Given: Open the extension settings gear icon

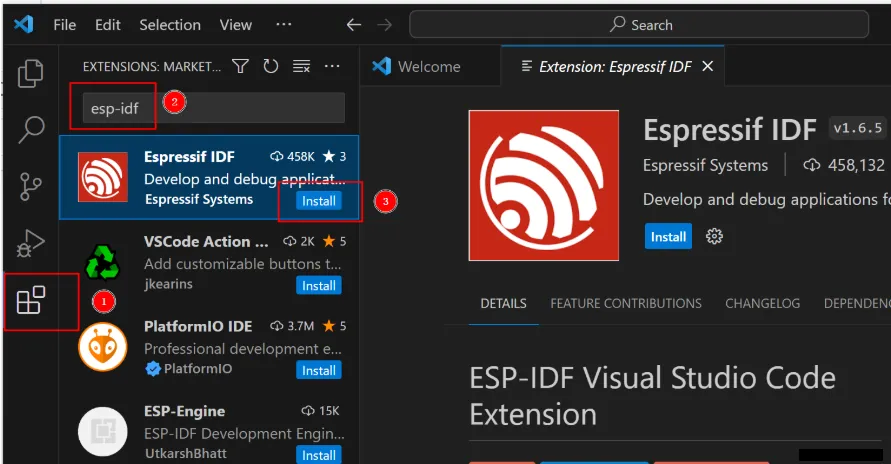Looking at the screenshot, I should click(714, 237).
